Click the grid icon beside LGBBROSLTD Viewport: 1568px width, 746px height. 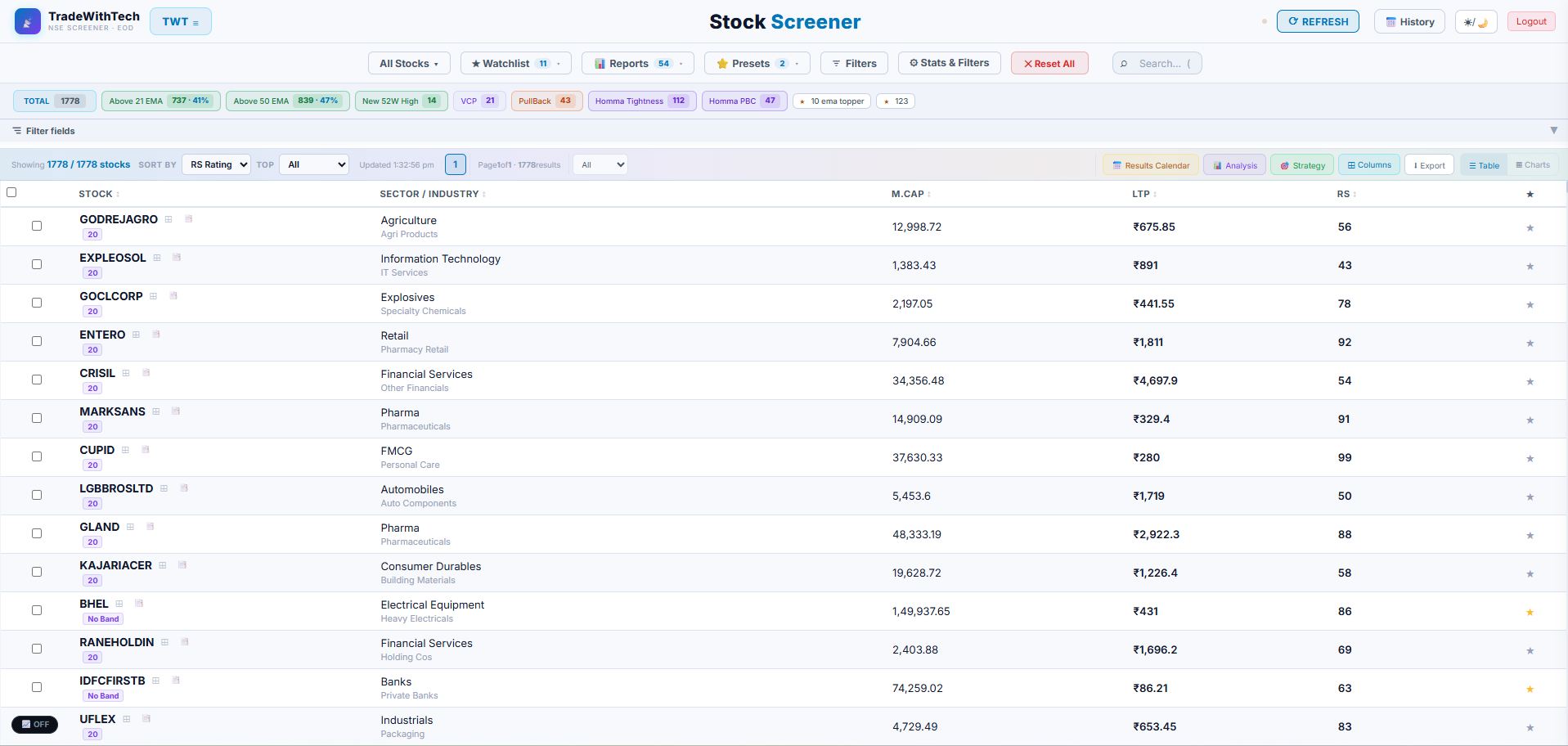point(164,488)
